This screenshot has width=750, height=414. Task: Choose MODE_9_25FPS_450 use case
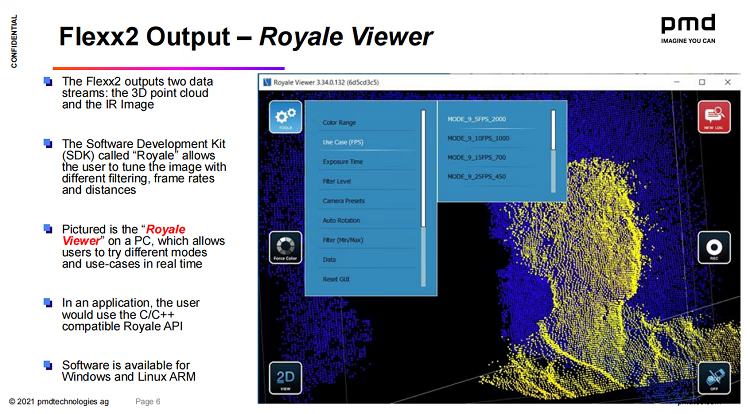point(479,176)
